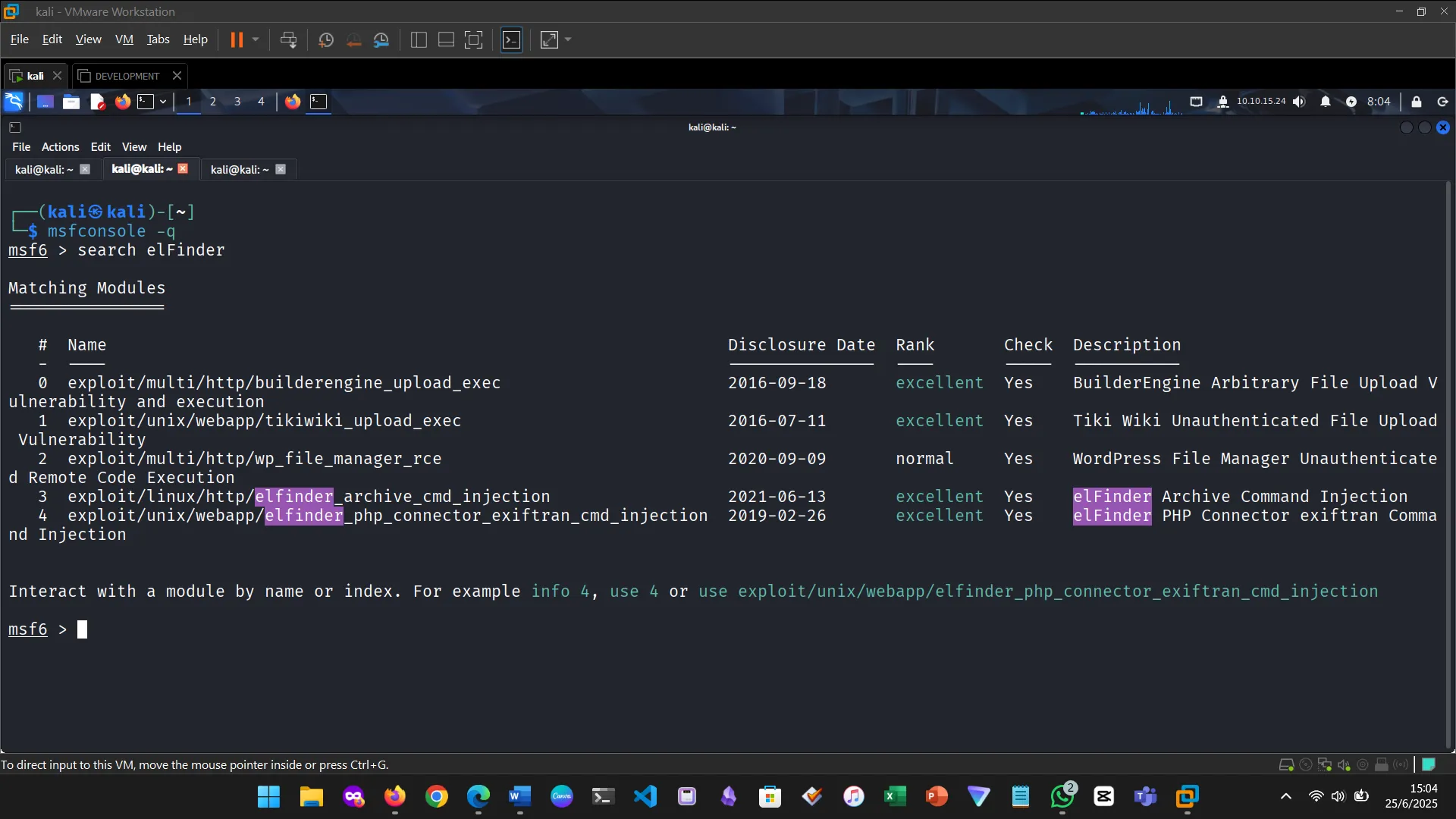Open Kali applications dragon menu
This screenshot has height=819, width=1456.
coord(14,102)
